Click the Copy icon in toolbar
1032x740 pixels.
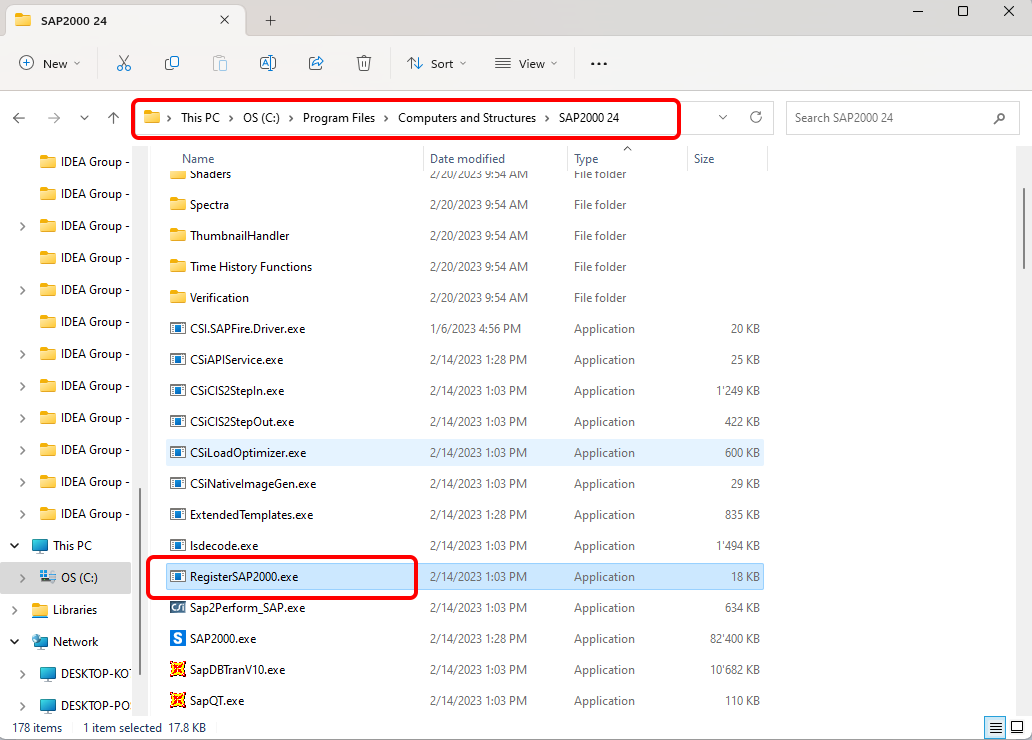(172, 63)
